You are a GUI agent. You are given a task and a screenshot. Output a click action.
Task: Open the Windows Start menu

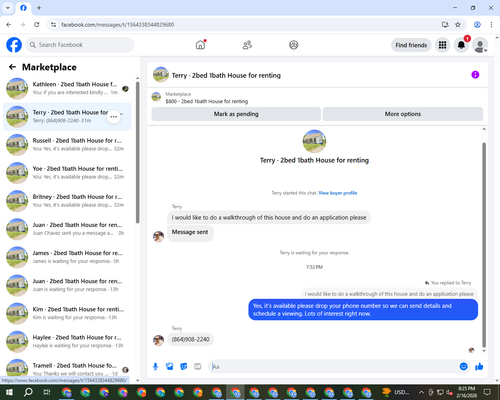click(9, 392)
